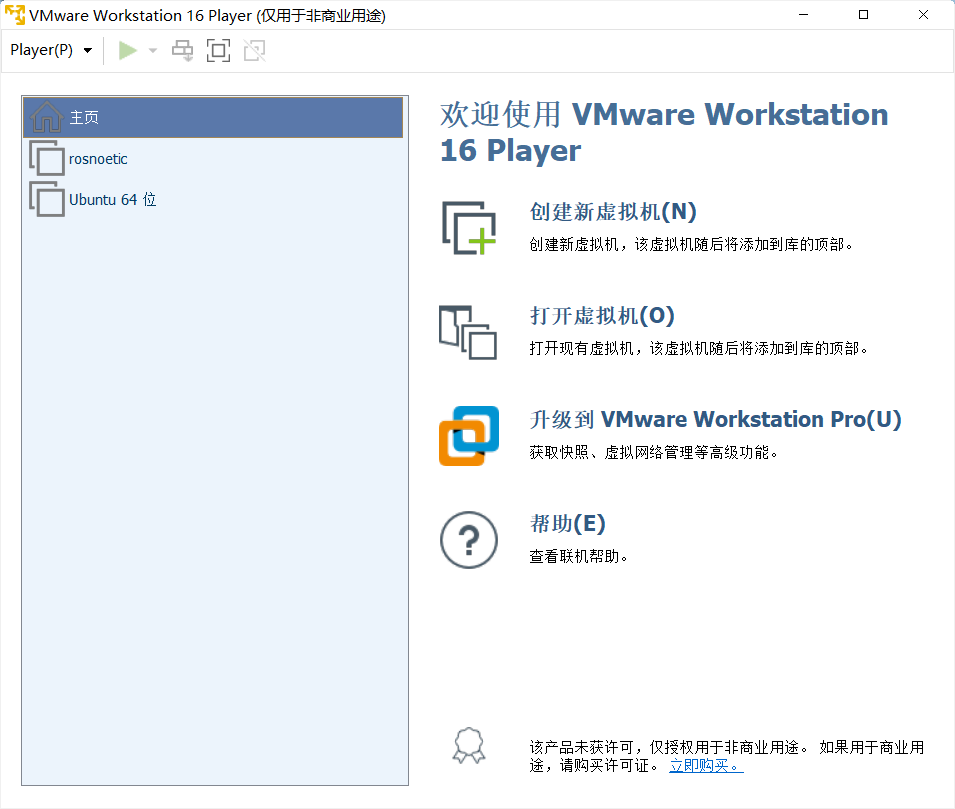Expand the power options dropdown arrow

(153, 51)
